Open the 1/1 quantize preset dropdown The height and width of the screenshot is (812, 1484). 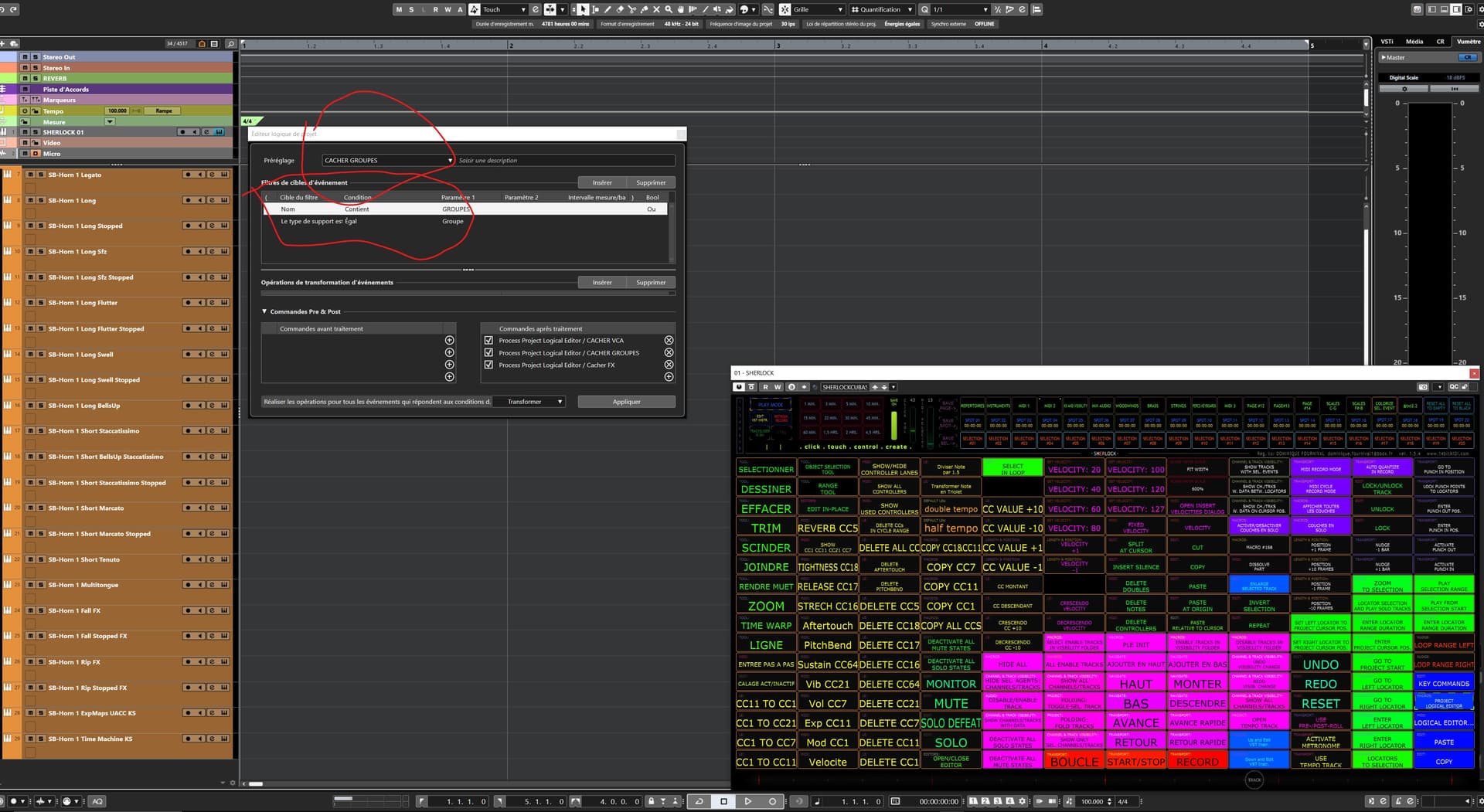point(960,9)
